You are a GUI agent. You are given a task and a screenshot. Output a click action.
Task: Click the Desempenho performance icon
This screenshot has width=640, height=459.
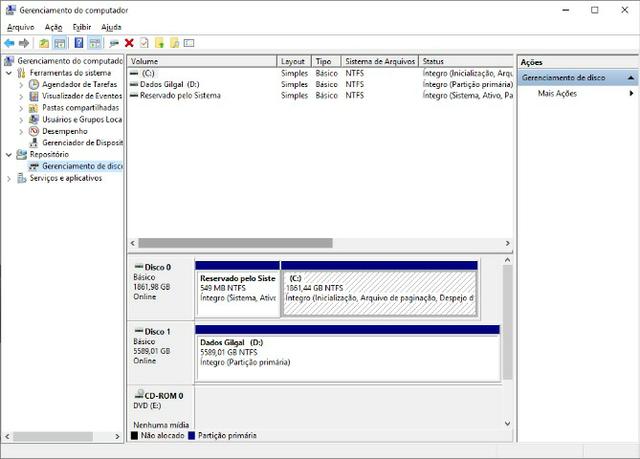coord(34,131)
